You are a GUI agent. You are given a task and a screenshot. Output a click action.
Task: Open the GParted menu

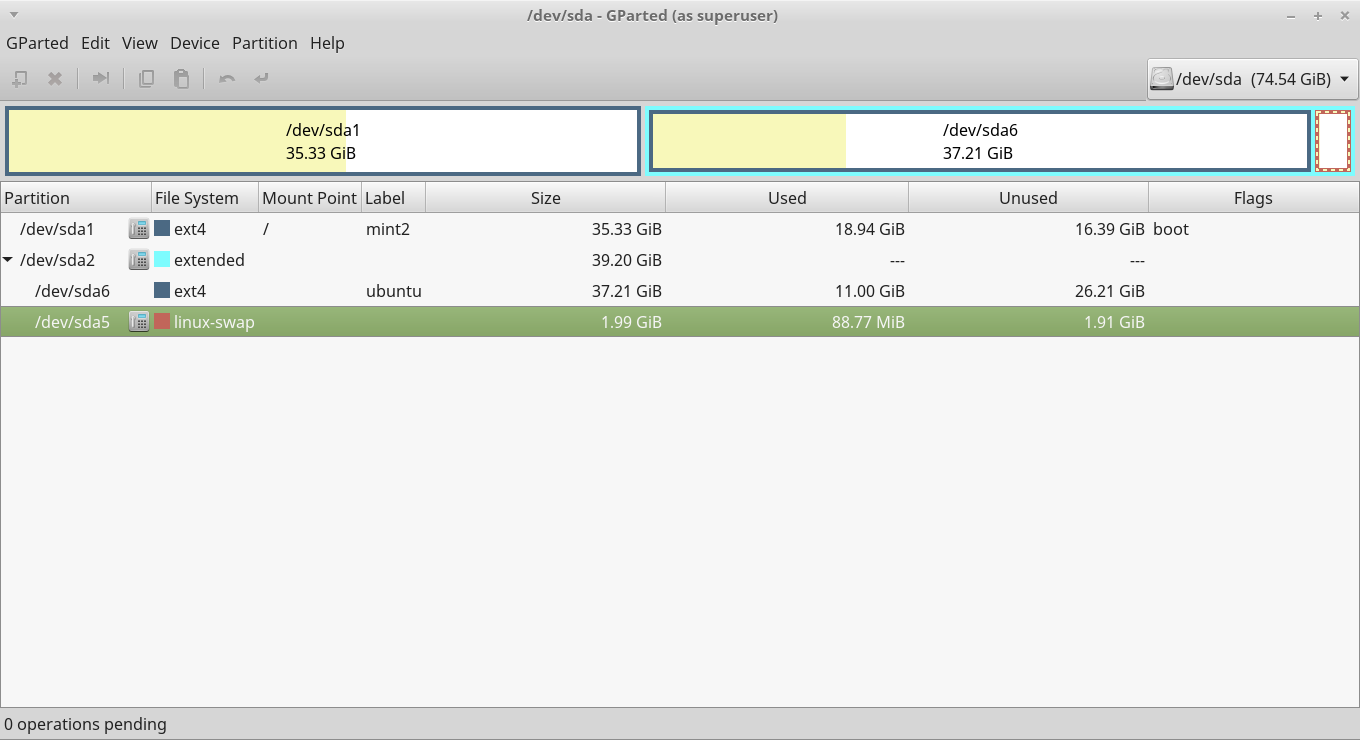point(37,43)
